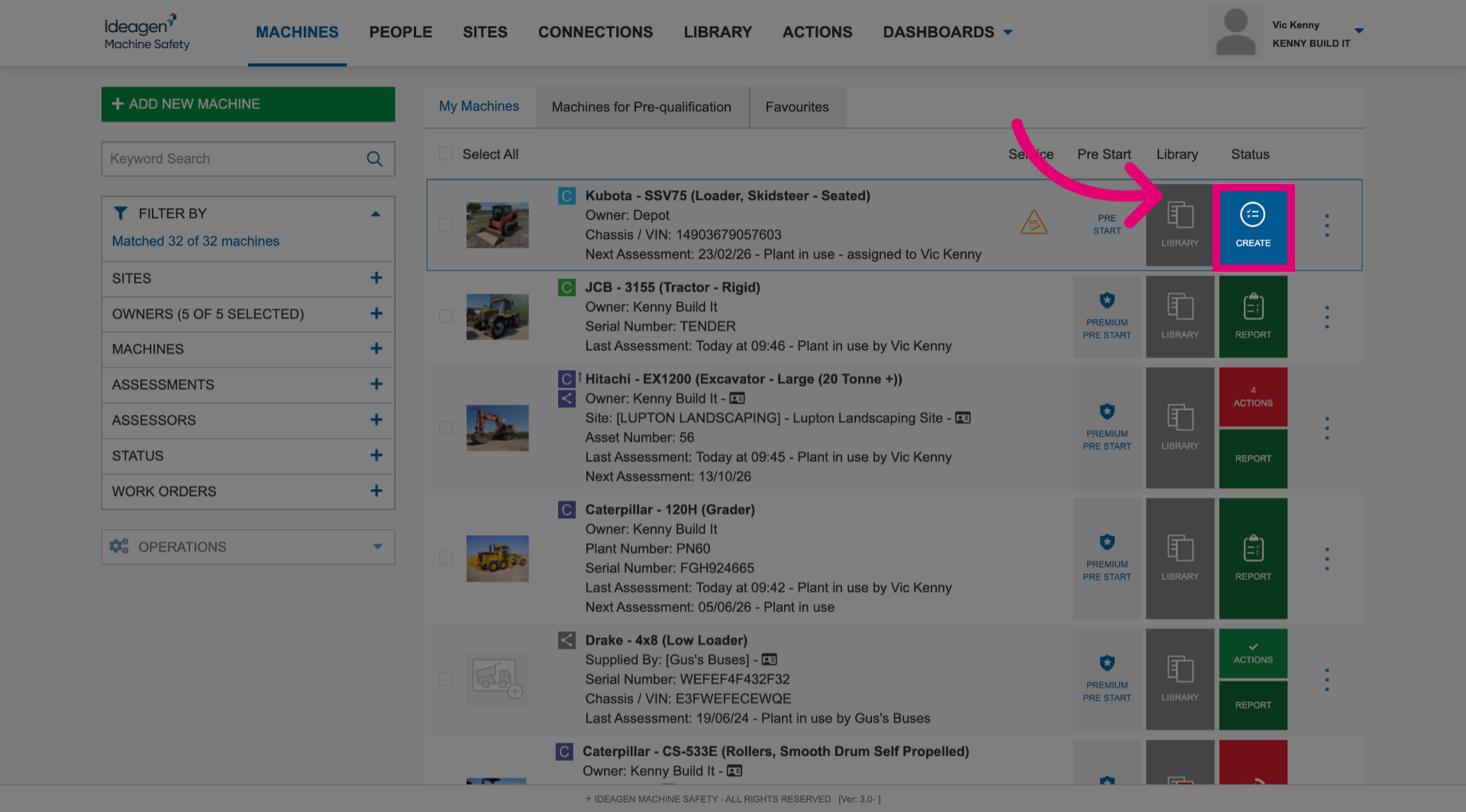The height and width of the screenshot is (812, 1466).
Task: Select the Kubota SSV75 machine checkbox
Action: point(446,224)
